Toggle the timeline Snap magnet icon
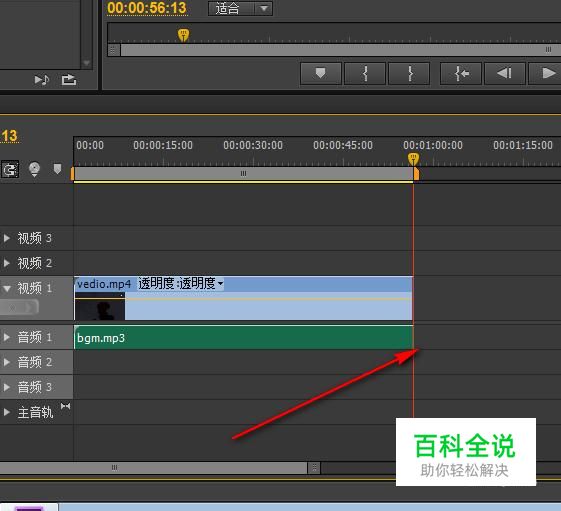Image resolution: width=561 pixels, height=511 pixels. click(x=10, y=169)
